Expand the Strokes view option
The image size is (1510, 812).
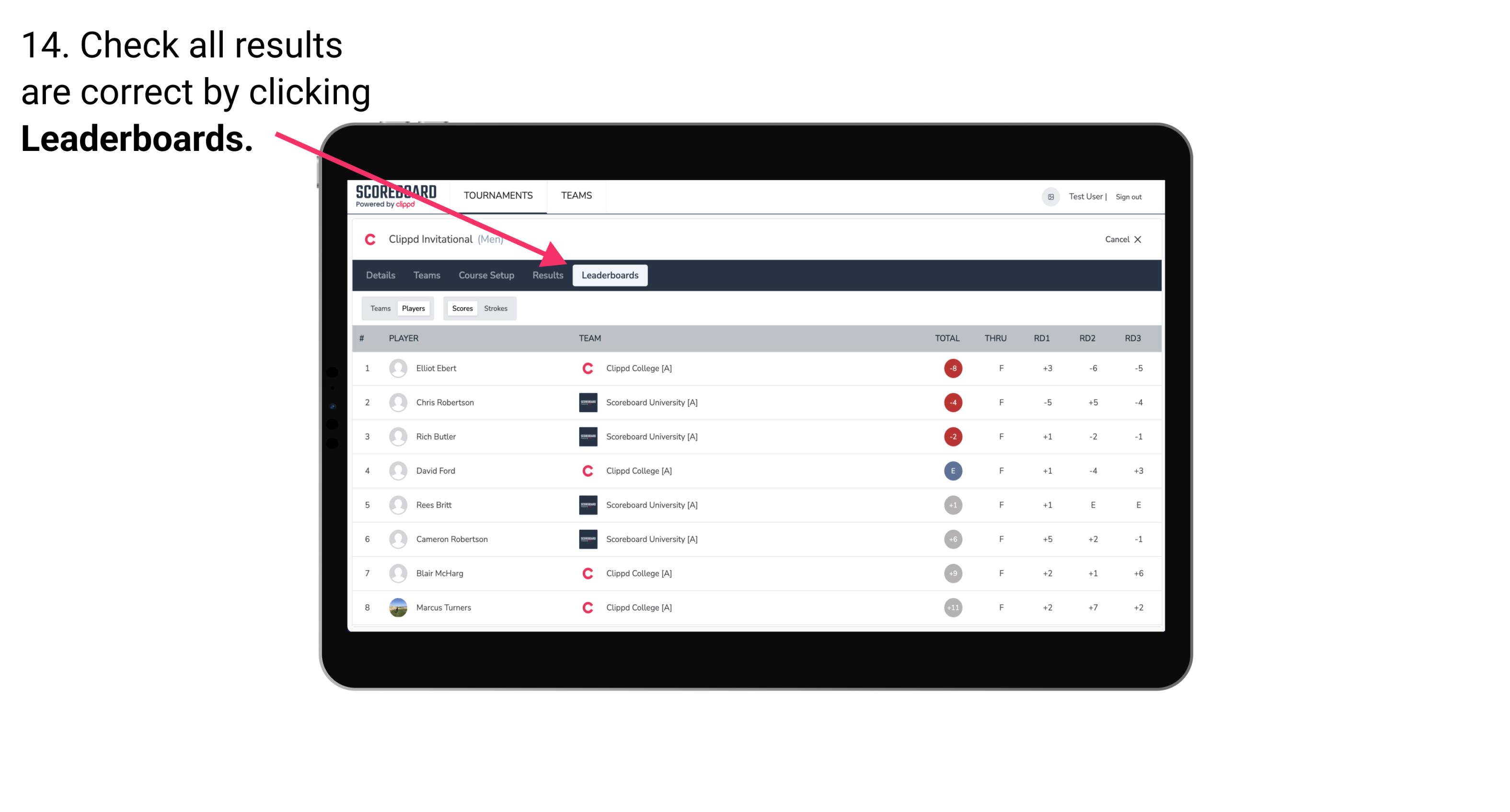(497, 308)
